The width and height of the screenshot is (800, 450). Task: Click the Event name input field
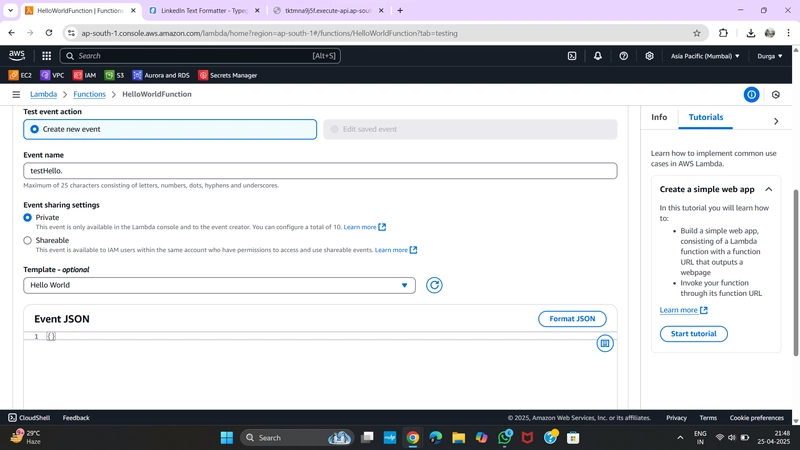pyautogui.click(x=320, y=171)
